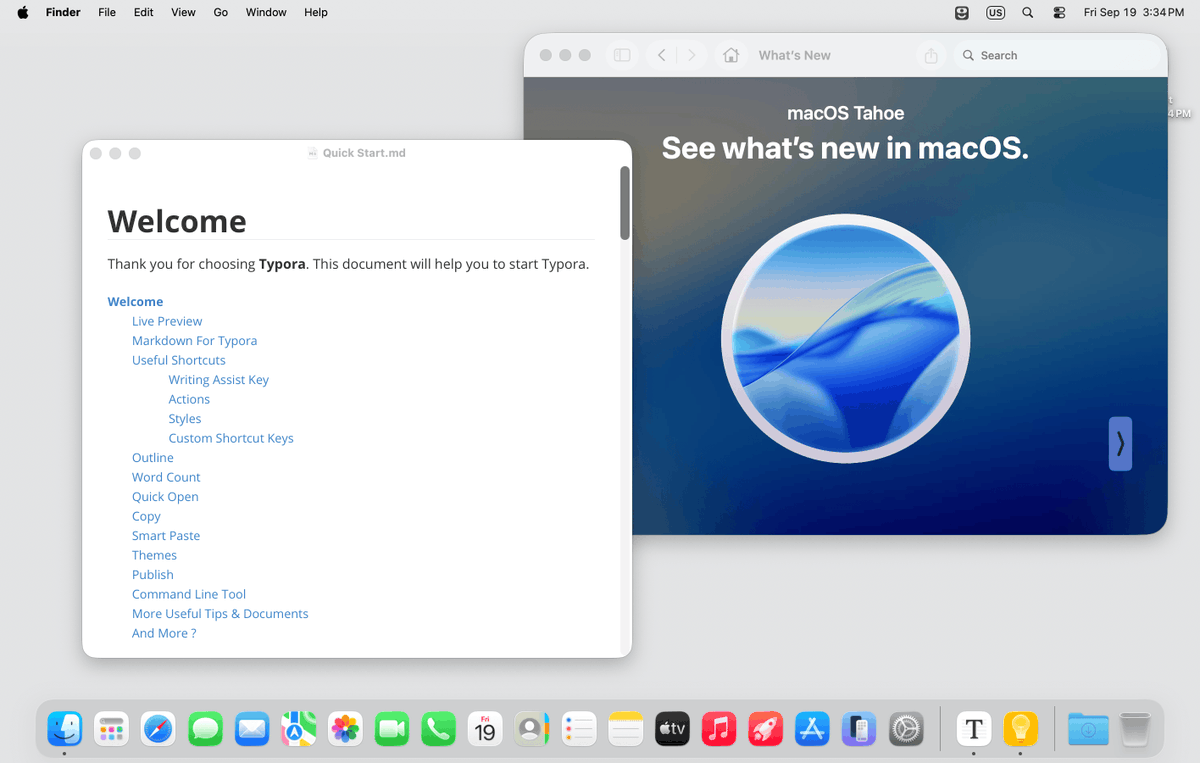
Task: Go forward in What's New window
Action: coord(692,56)
